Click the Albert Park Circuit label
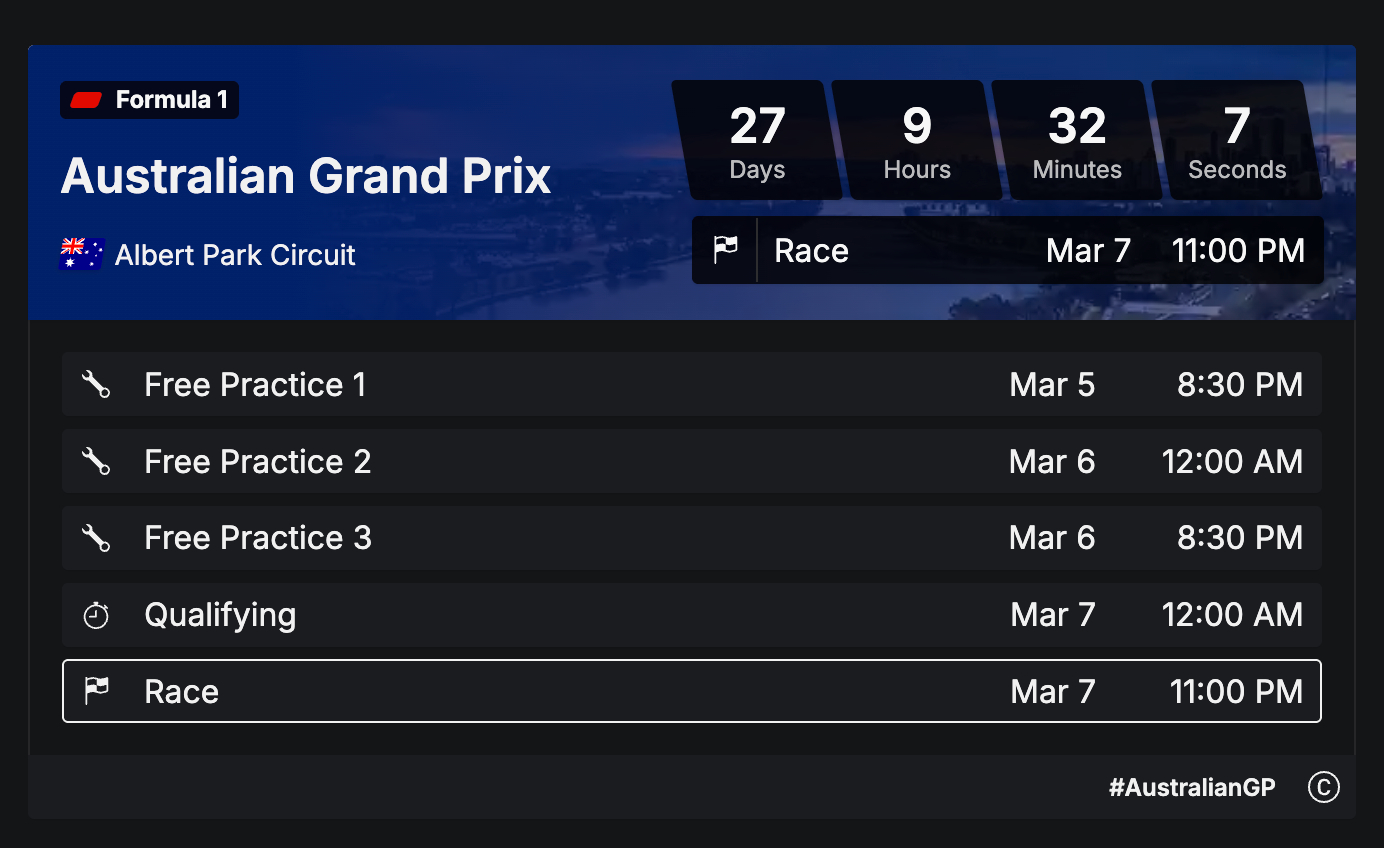 (x=235, y=255)
